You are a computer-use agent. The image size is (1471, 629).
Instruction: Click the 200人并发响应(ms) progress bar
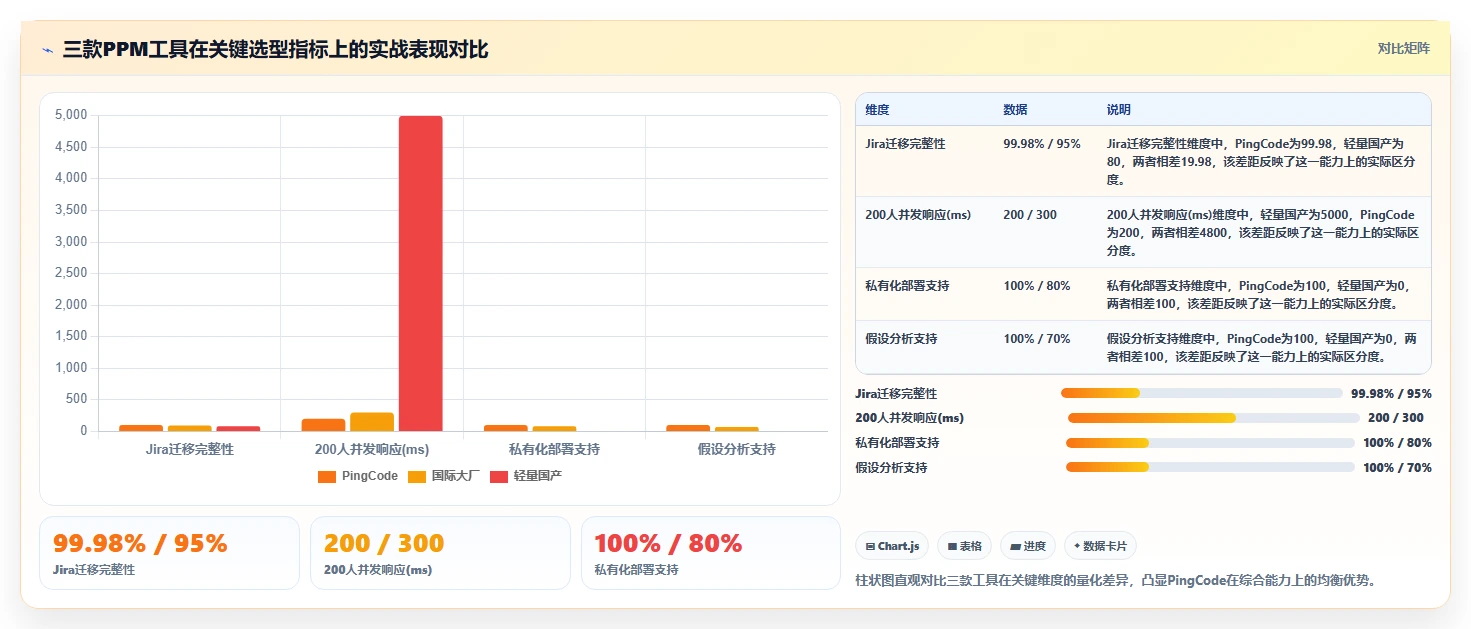tap(1213, 418)
